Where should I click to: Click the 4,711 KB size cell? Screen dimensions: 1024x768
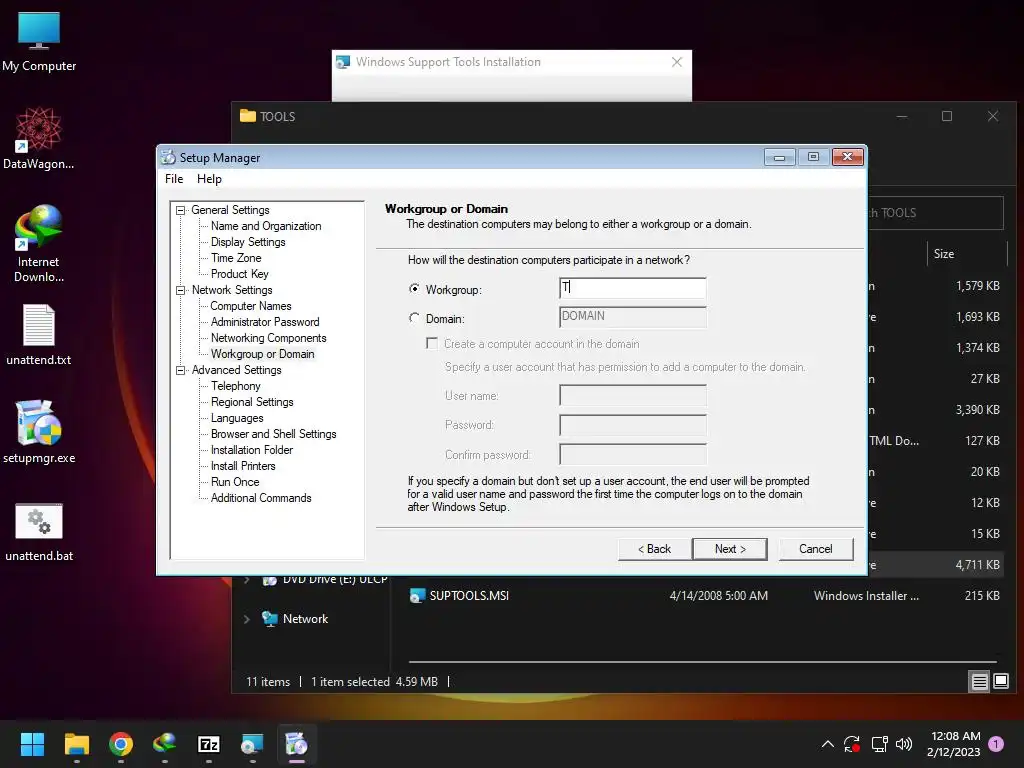[x=978, y=565]
